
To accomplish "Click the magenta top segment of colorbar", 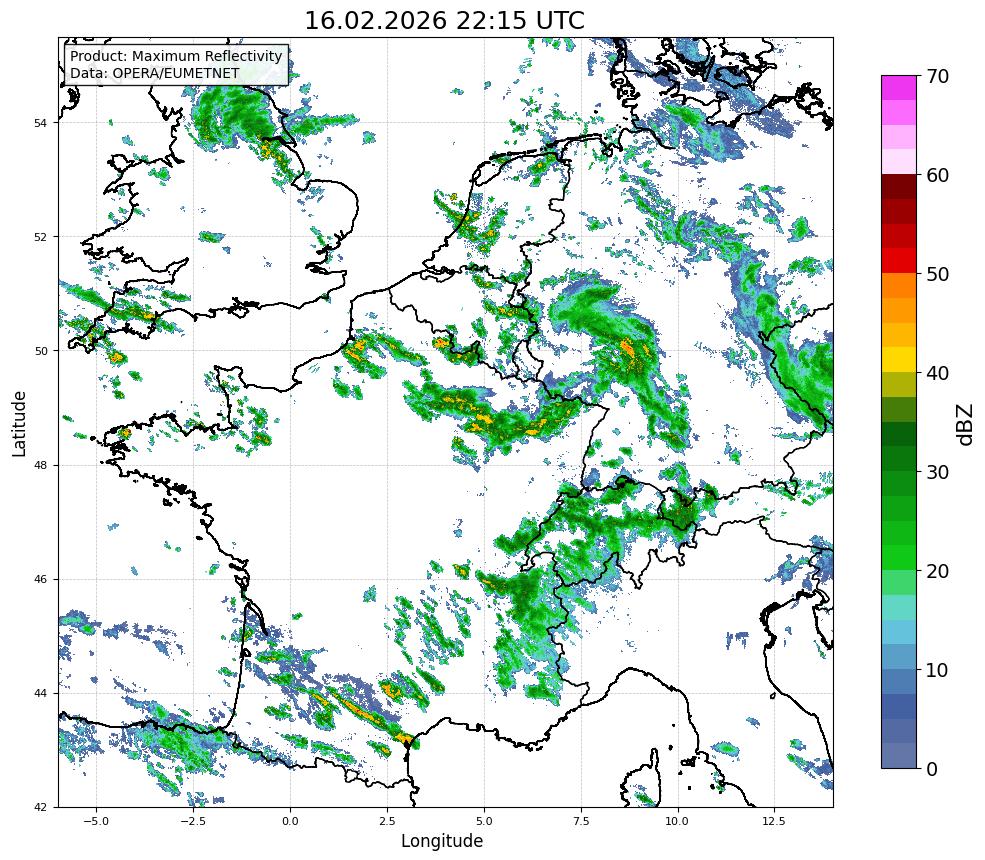I will click(x=899, y=88).
